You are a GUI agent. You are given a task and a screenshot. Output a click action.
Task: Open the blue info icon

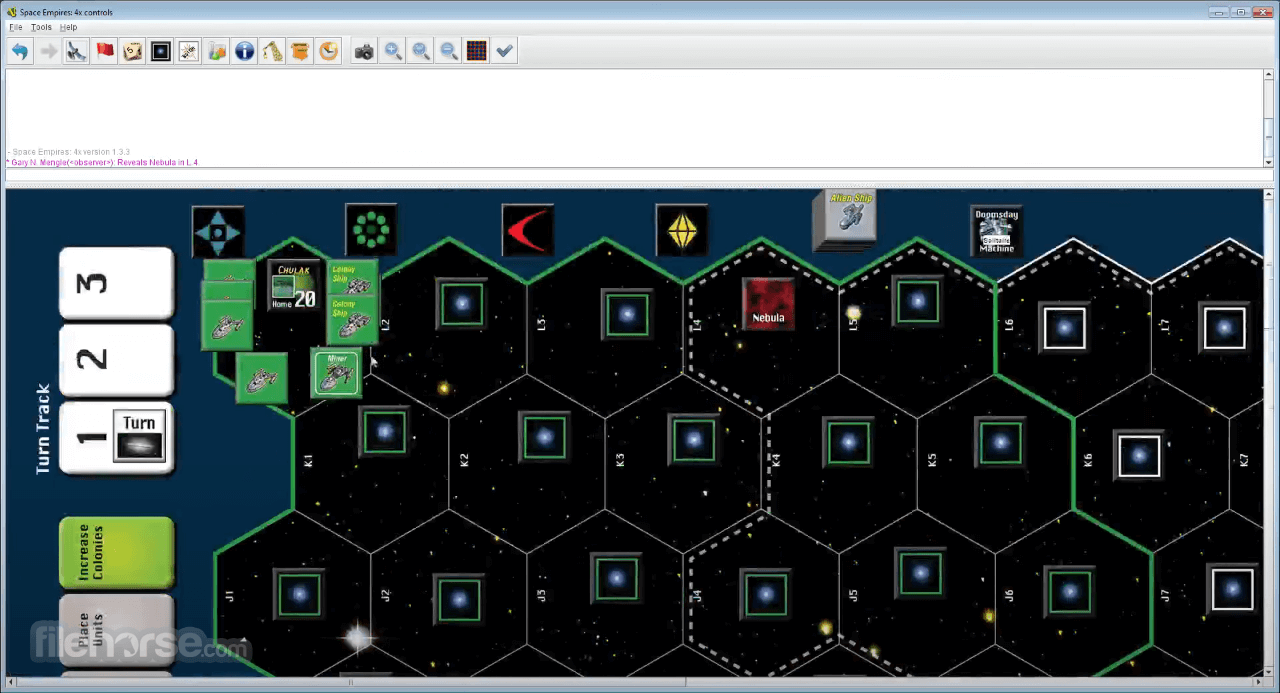point(244,51)
